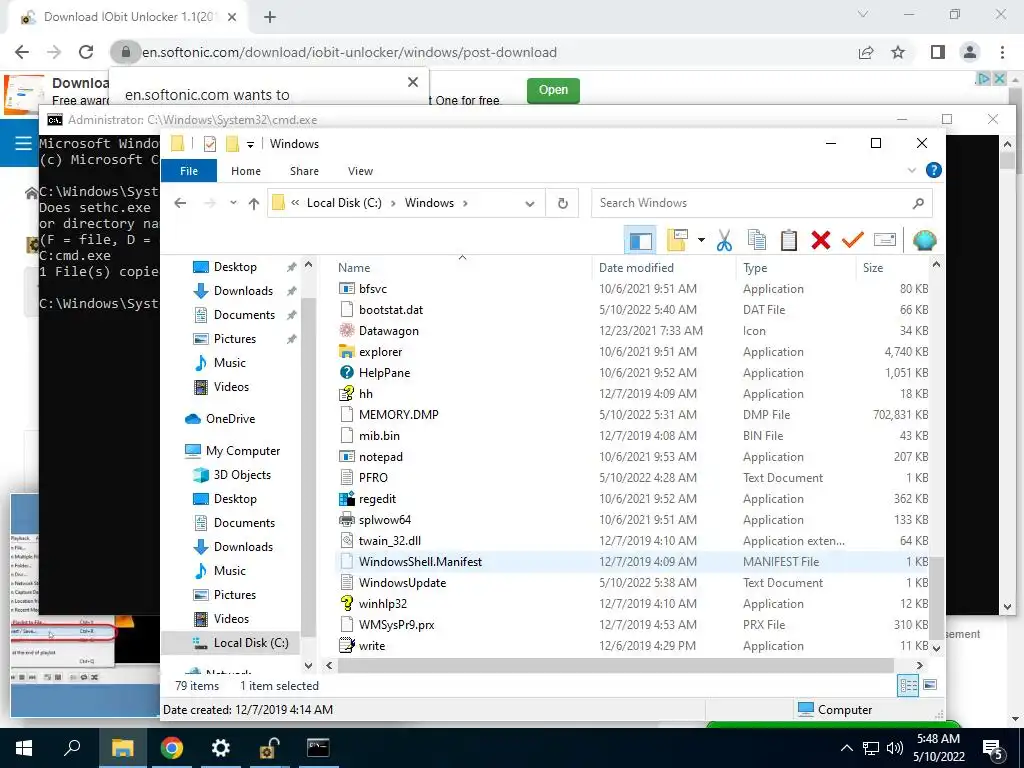Open Explorer recent locations dropdown
Image resolution: width=1024 pixels, height=768 pixels.
click(233, 203)
